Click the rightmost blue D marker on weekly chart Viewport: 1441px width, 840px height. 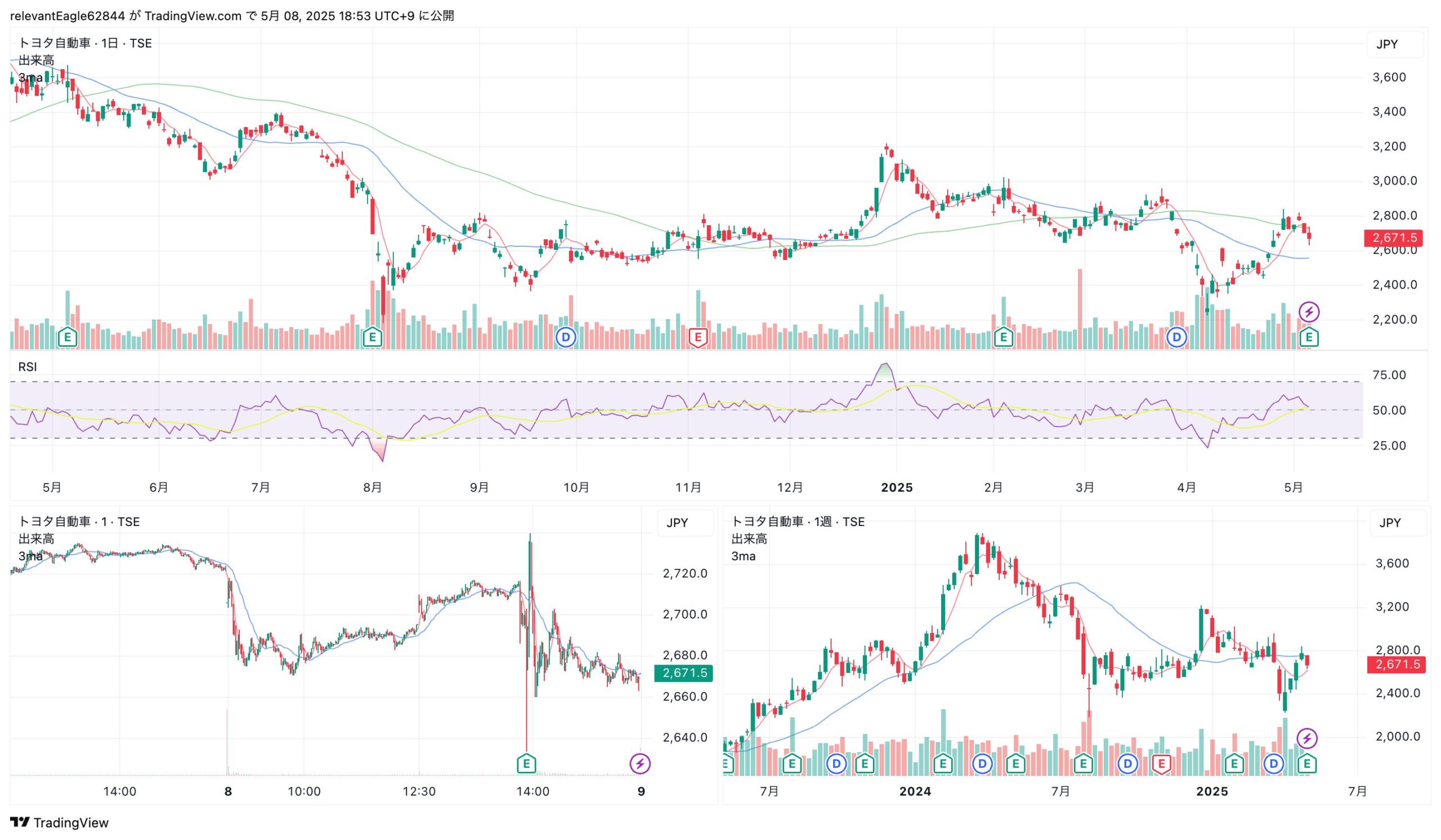[1273, 763]
